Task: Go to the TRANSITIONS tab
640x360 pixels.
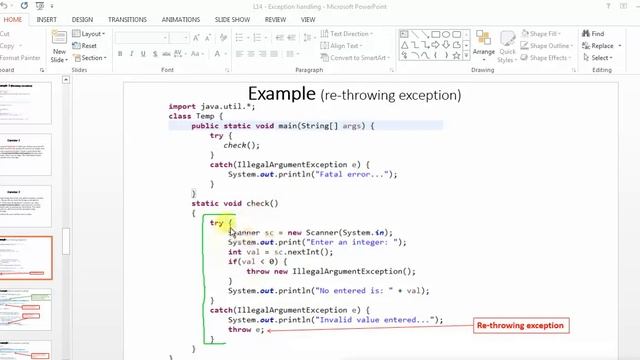Action: [127, 20]
